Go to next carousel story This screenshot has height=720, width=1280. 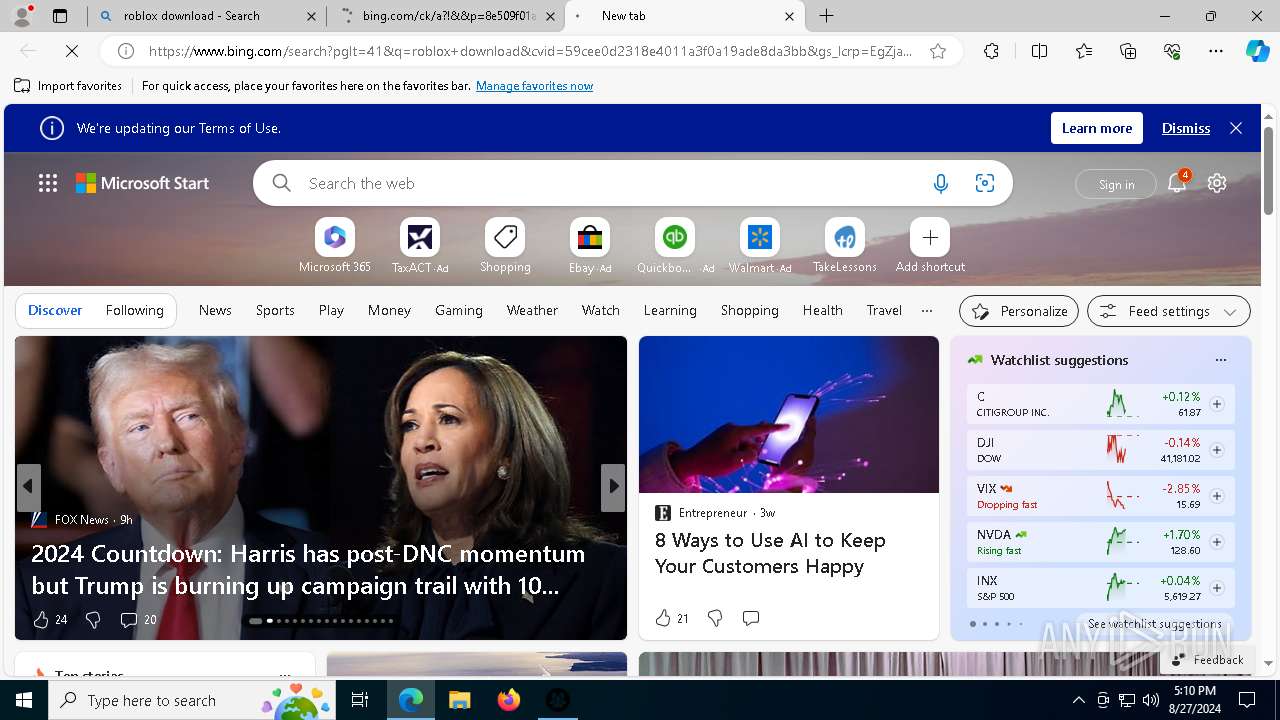tap(613, 486)
